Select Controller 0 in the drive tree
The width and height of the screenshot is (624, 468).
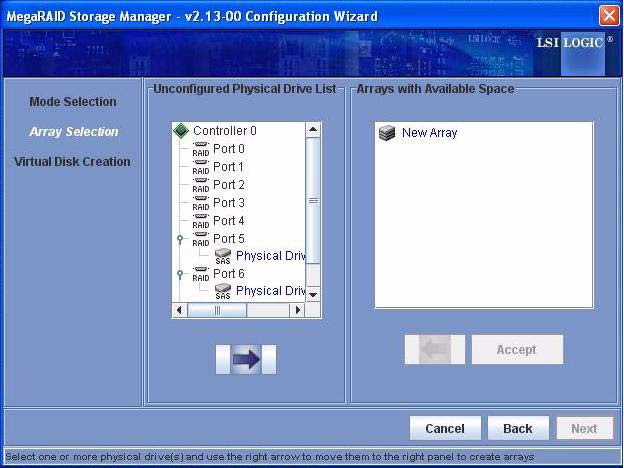[225, 131]
